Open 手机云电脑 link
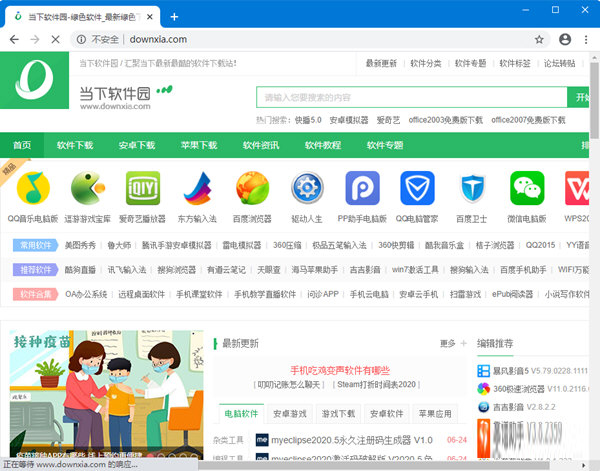 coord(369,294)
